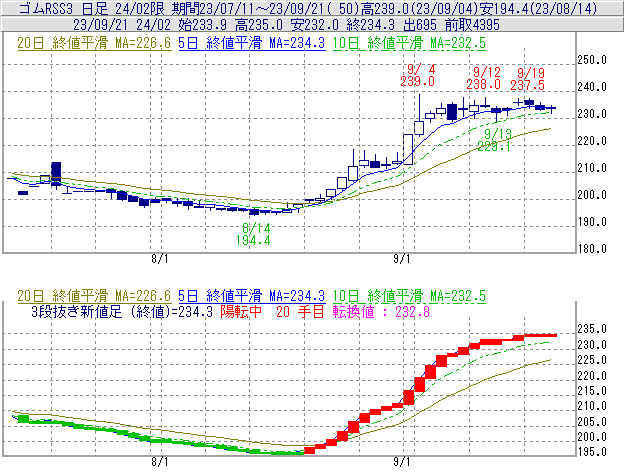Click the 240.0 price axis label

[x=592, y=87]
